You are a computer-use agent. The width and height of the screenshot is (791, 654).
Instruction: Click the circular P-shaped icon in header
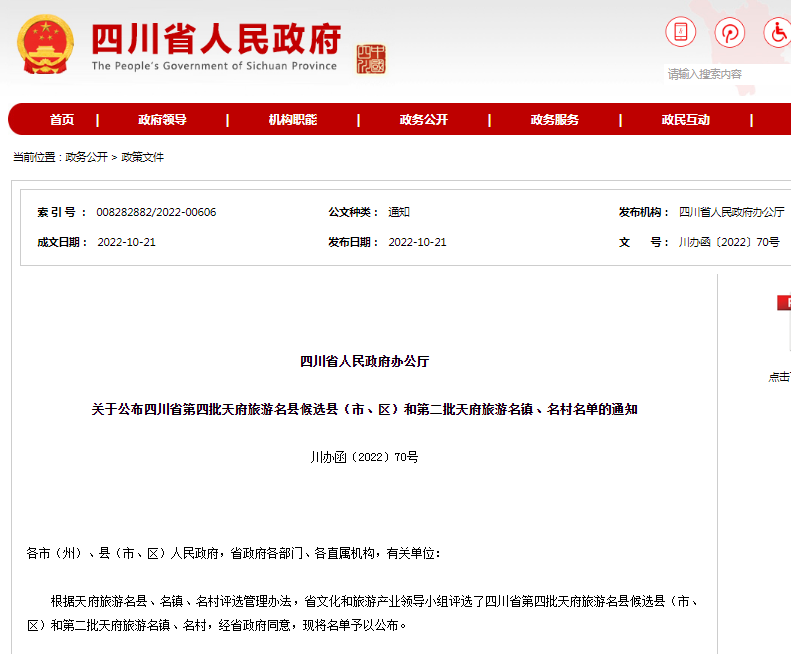tap(730, 32)
